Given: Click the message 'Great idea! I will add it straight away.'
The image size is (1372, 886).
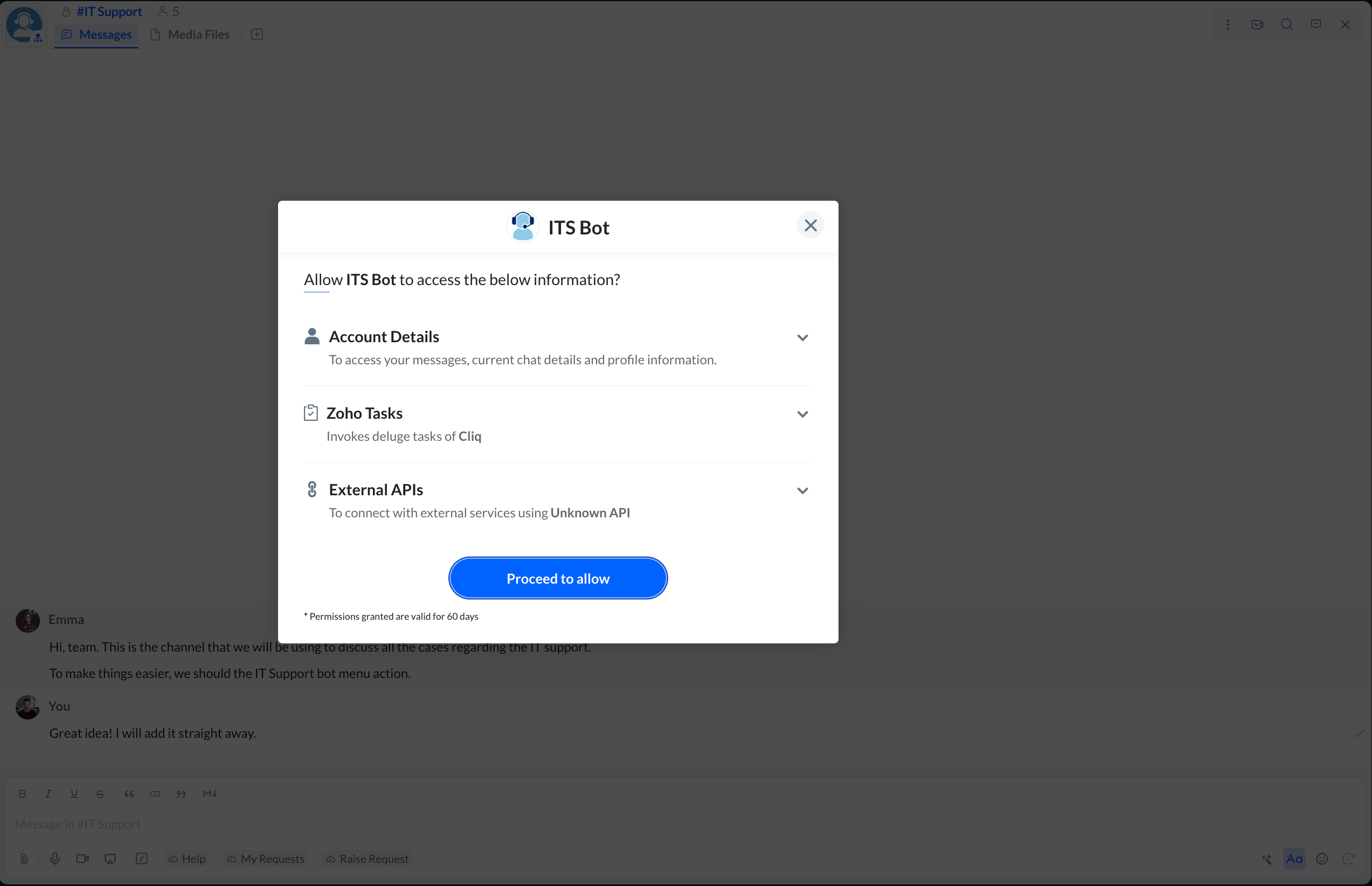Looking at the screenshot, I should point(153,733).
